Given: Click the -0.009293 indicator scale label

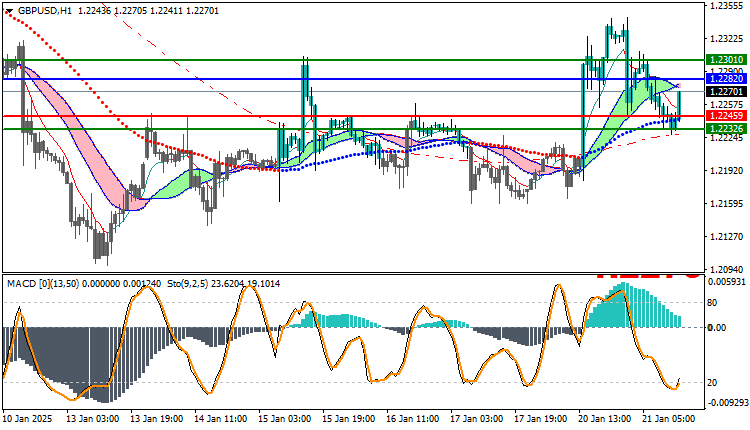Looking at the screenshot, I should [x=727, y=403].
